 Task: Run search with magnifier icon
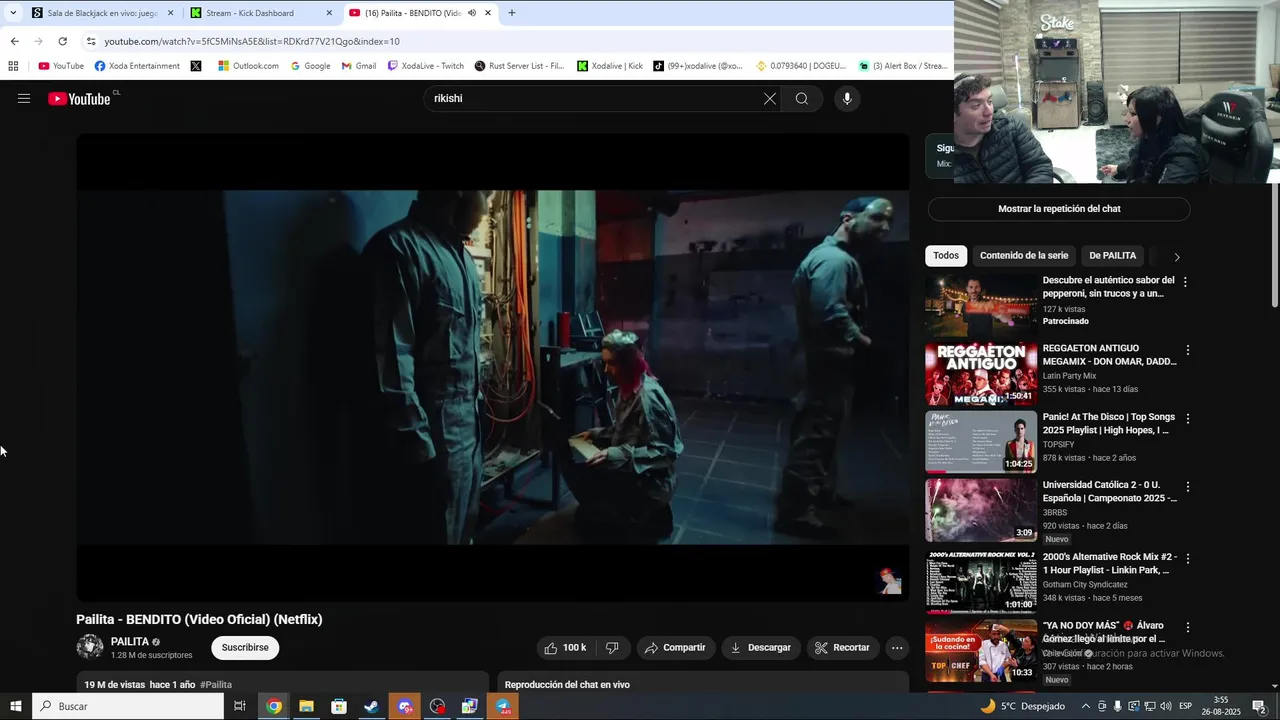click(801, 98)
